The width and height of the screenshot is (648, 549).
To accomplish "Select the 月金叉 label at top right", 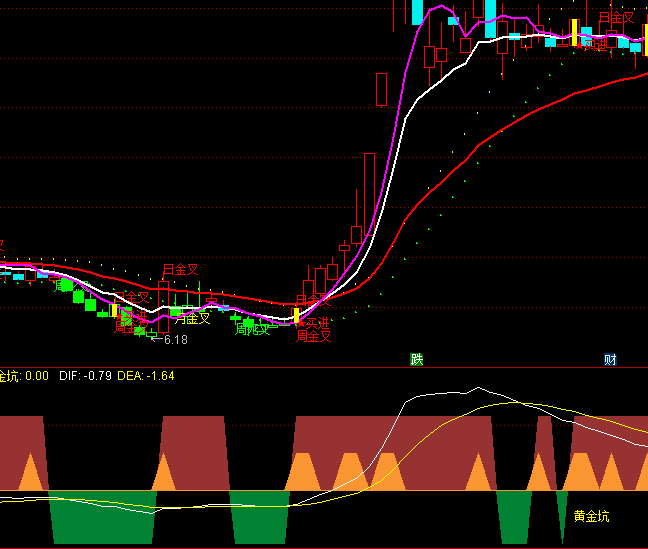I will [x=616, y=18].
